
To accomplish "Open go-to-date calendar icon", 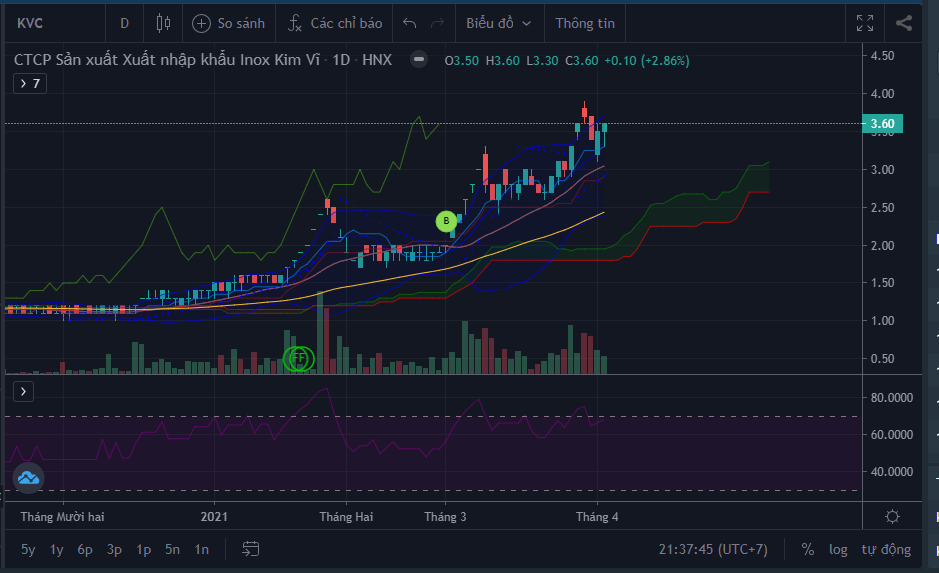I will coord(251,549).
